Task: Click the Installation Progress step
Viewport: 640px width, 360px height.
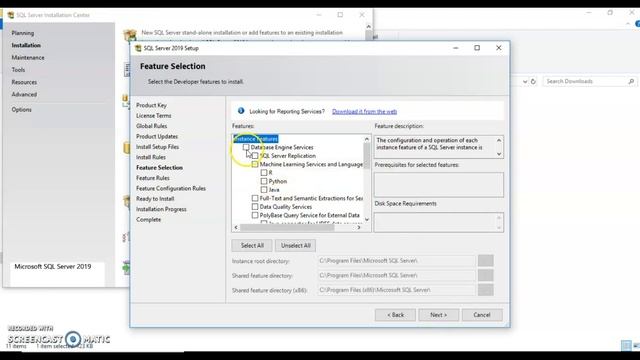Action: coord(161,209)
